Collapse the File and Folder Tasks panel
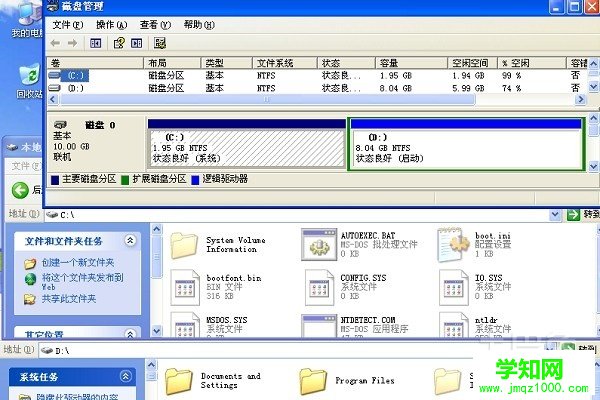The image size is (600, 400). pyautogui.click(x=130, y=240)
